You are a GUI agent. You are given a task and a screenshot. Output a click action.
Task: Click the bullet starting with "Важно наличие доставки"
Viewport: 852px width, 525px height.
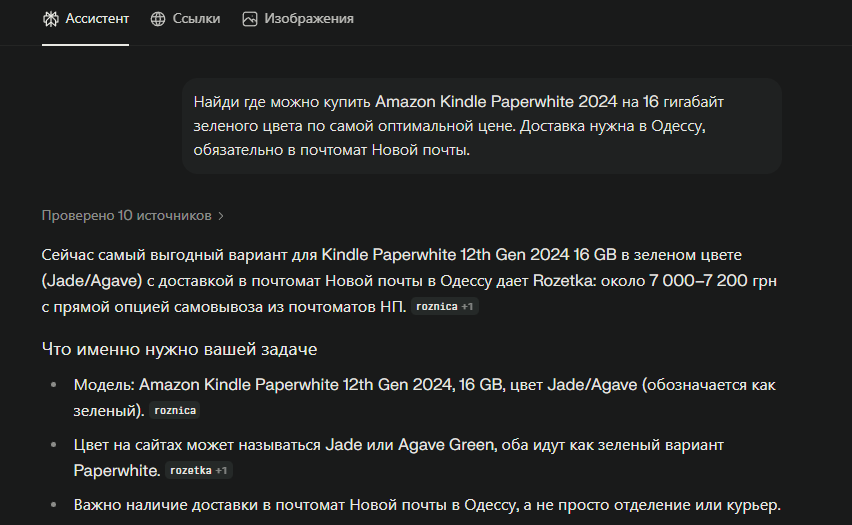coord(426,504)
